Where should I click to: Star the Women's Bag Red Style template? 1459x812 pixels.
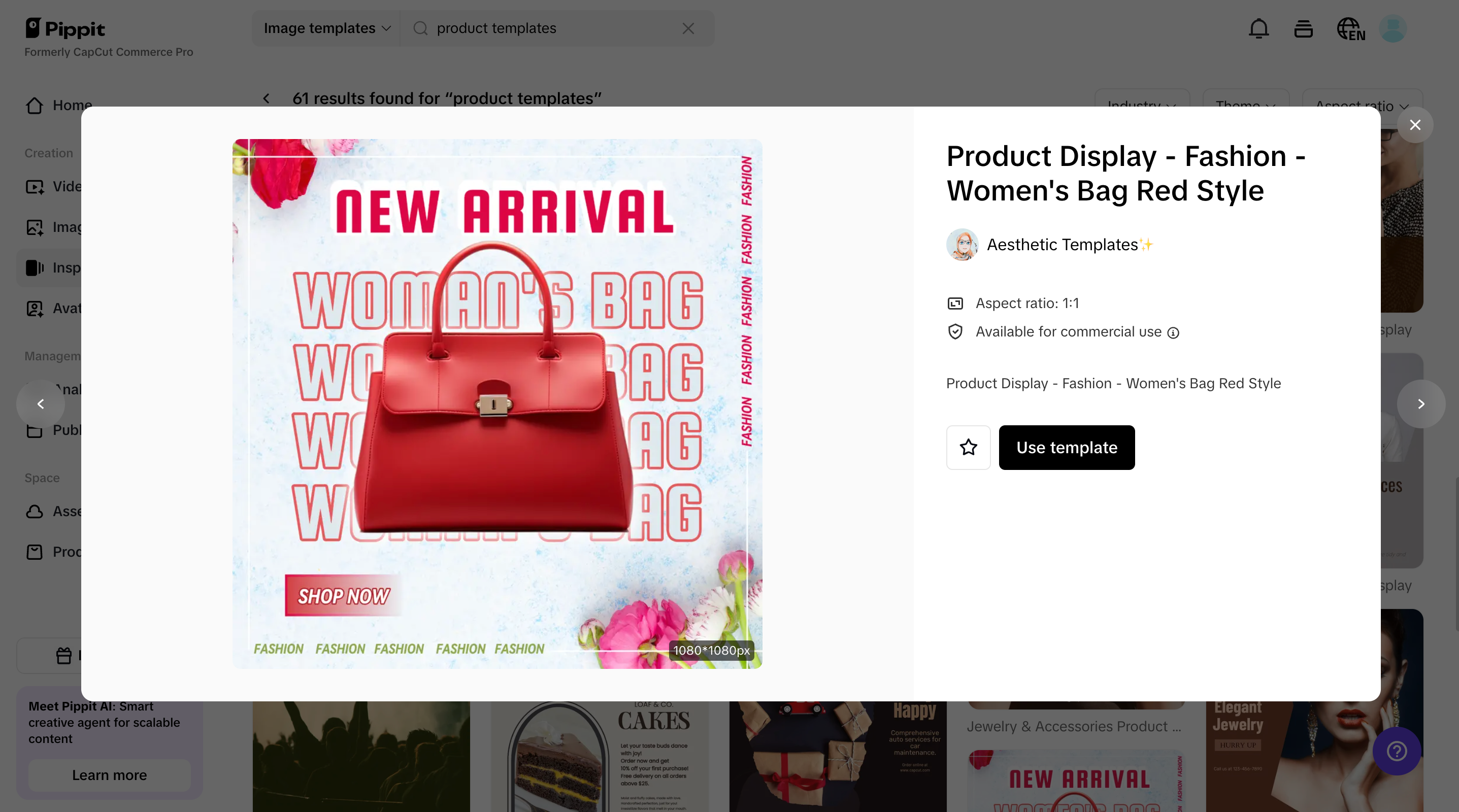[969, 447]
